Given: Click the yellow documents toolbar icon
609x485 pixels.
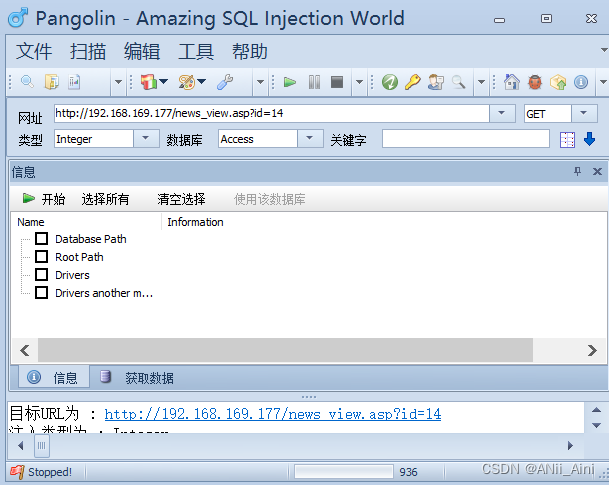Looking at the screenshot, I should (52, 82).
